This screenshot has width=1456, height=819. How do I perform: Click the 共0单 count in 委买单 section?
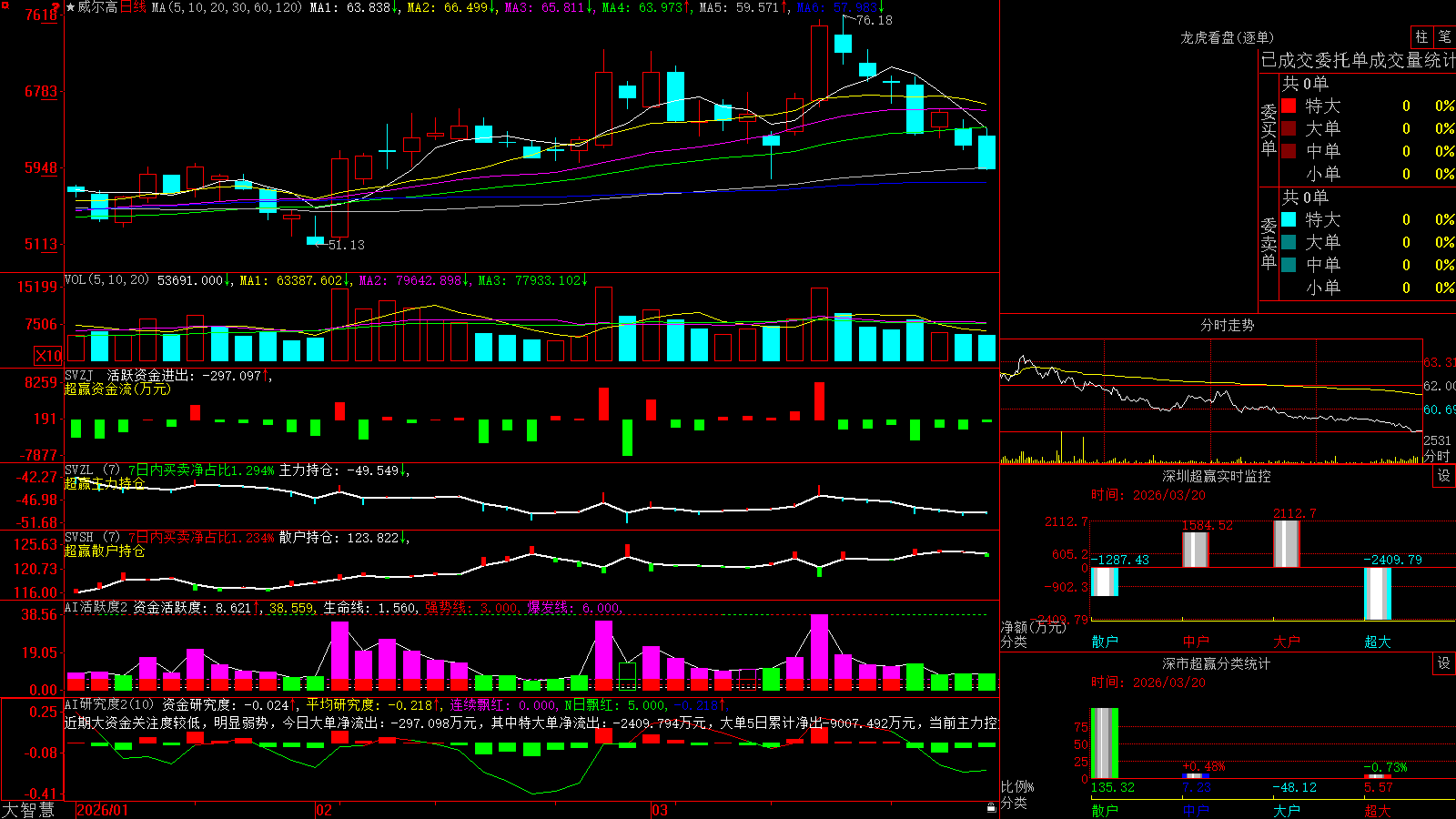(x=1305, y=84)
